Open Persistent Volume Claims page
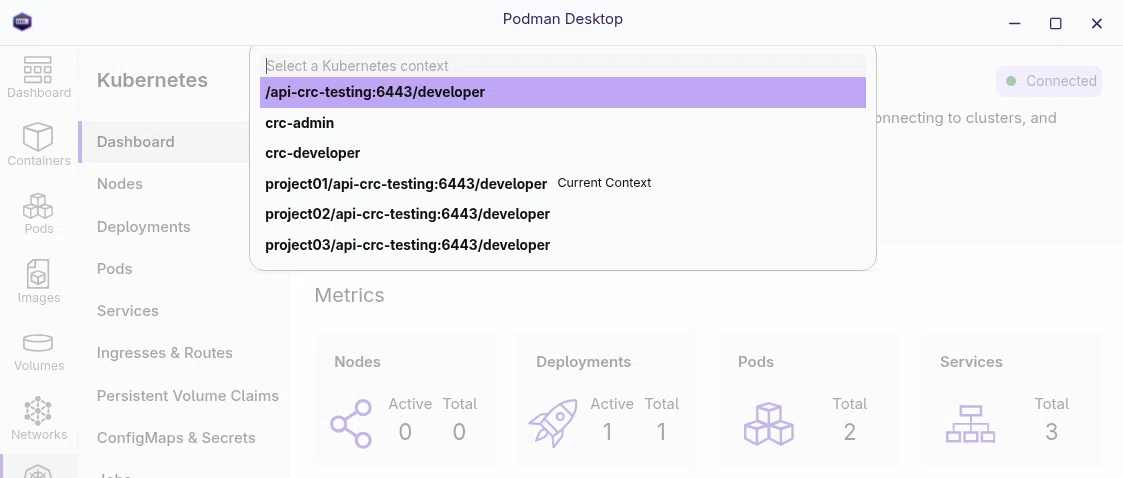Image resolution: width=1123 pixels, height=478 pixels. tap(188, 396)
